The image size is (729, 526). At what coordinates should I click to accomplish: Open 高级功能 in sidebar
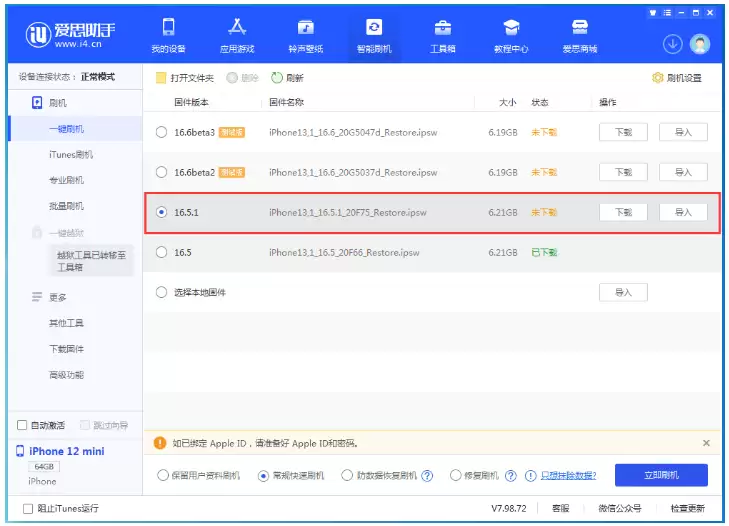66,375
